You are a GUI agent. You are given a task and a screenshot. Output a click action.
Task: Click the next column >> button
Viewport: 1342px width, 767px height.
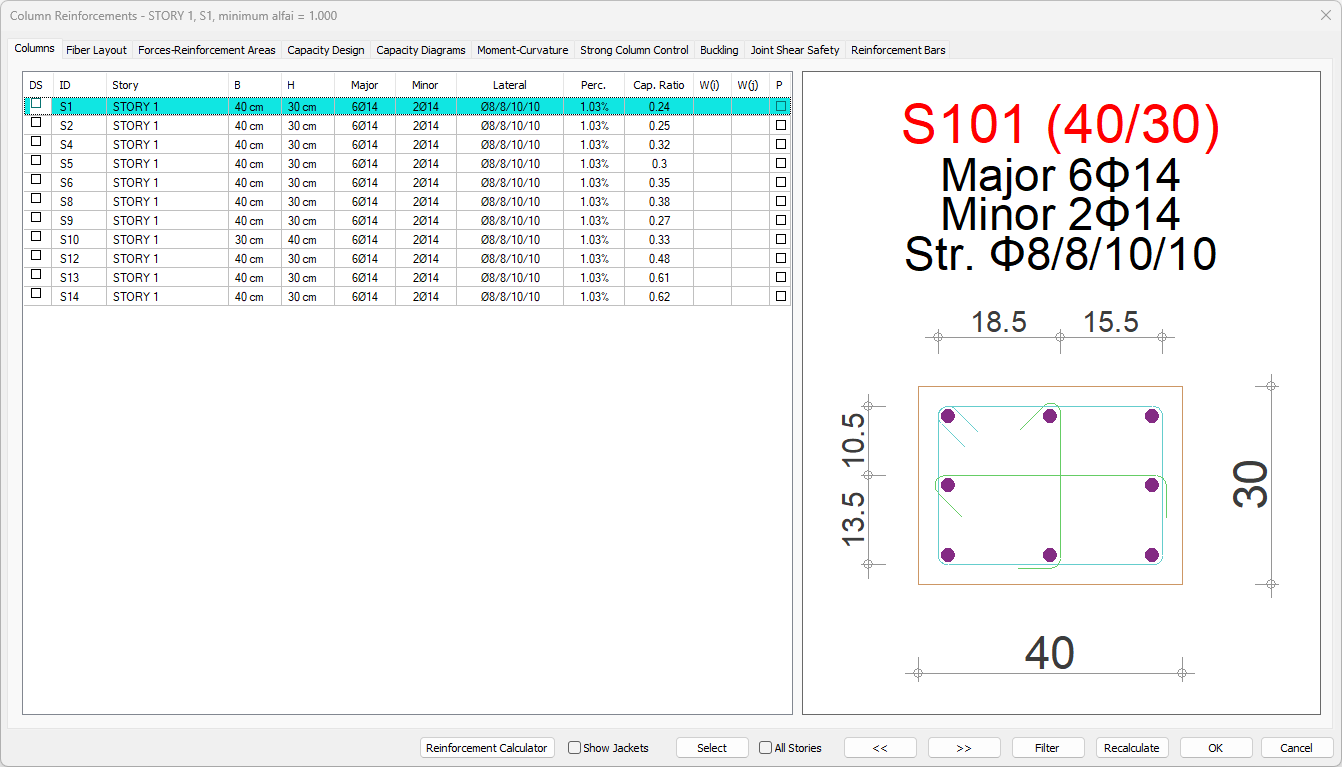coord(964,748)
